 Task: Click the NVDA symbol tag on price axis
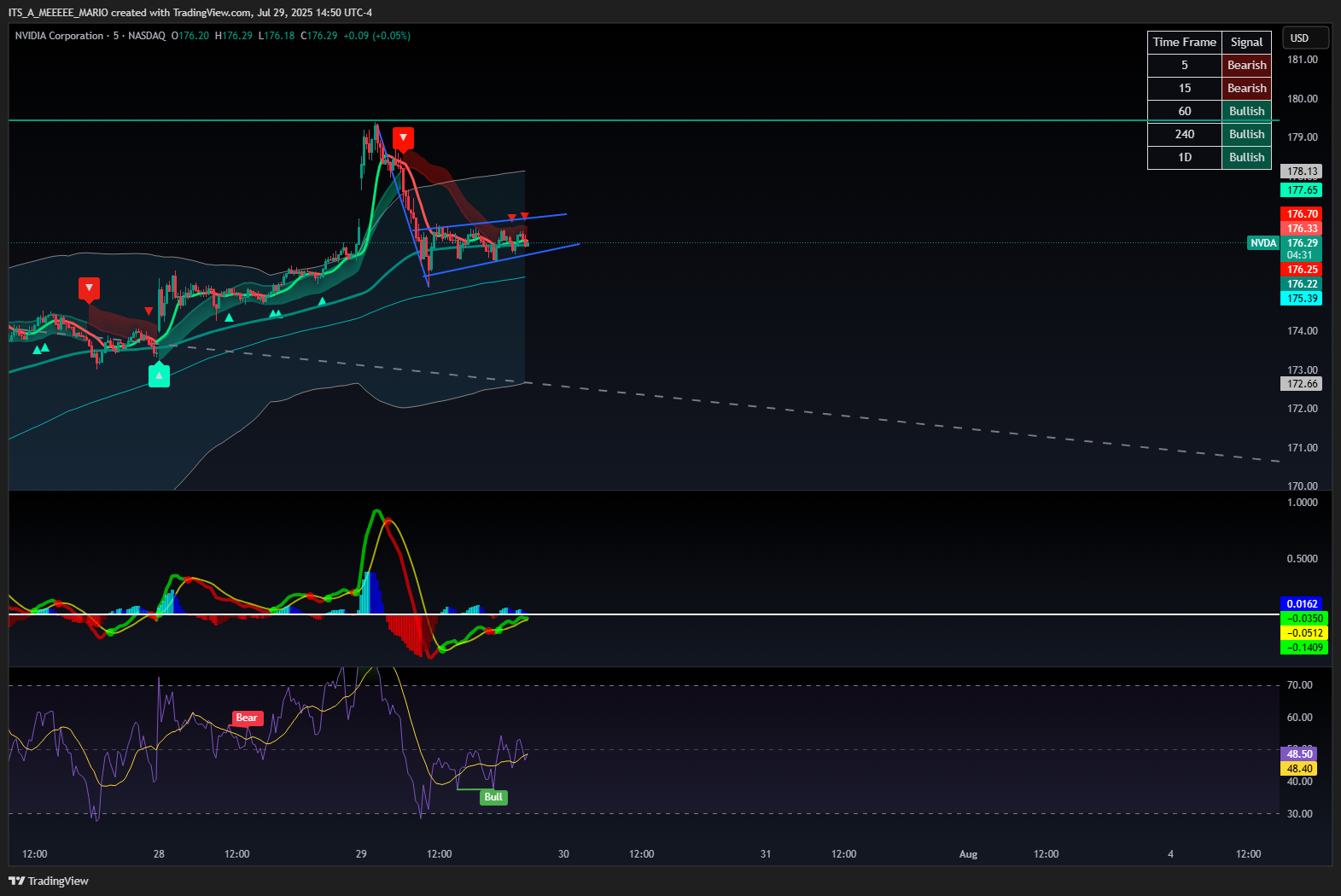[x=1262, y=243]
